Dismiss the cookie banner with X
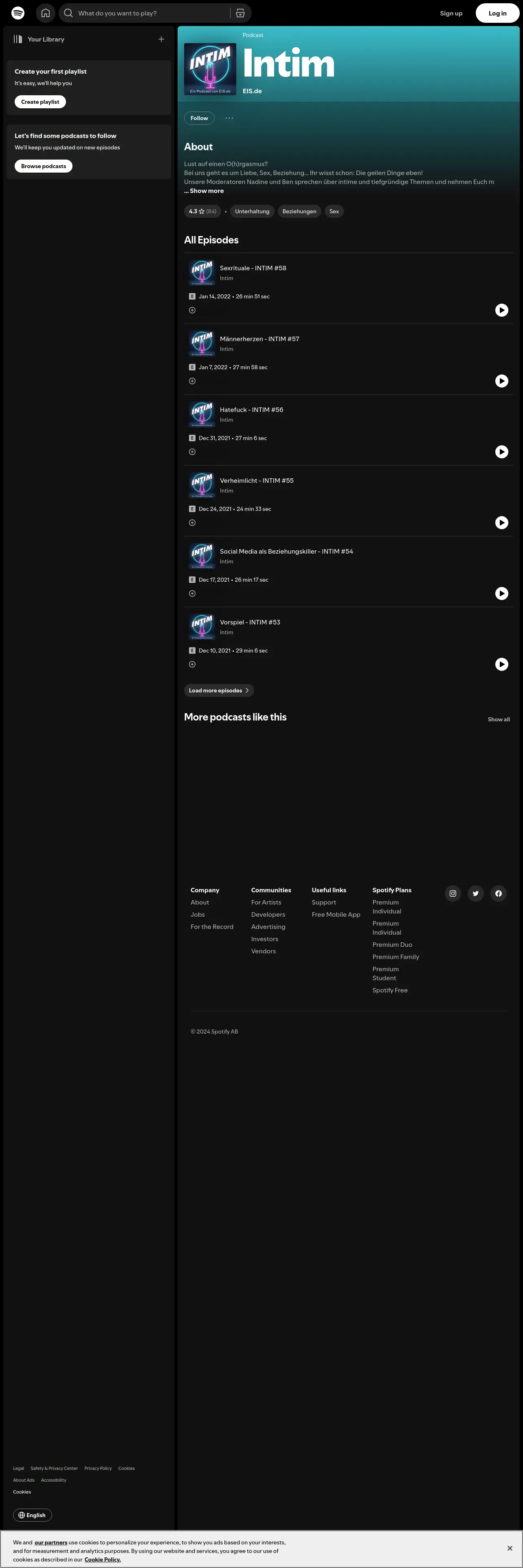Viewport: 523px width, 1568px height. 510,1548
